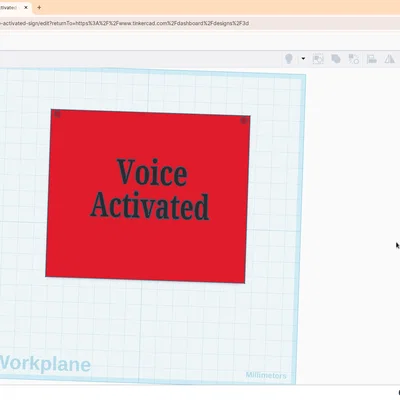Click the top-right mounting hole on sign
The height and width of the screenshot is (400, 400).
point(244,120)
